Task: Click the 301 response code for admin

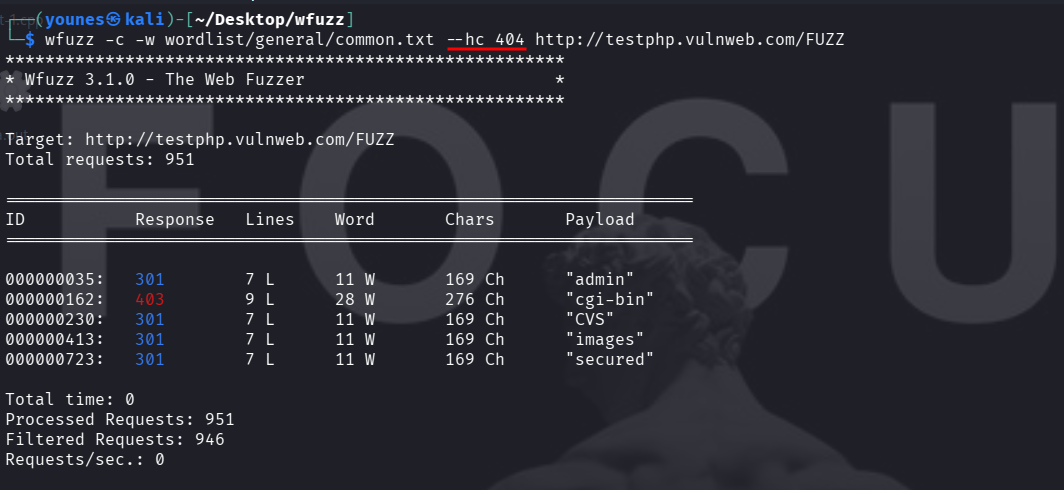Action: pos(150,279)
